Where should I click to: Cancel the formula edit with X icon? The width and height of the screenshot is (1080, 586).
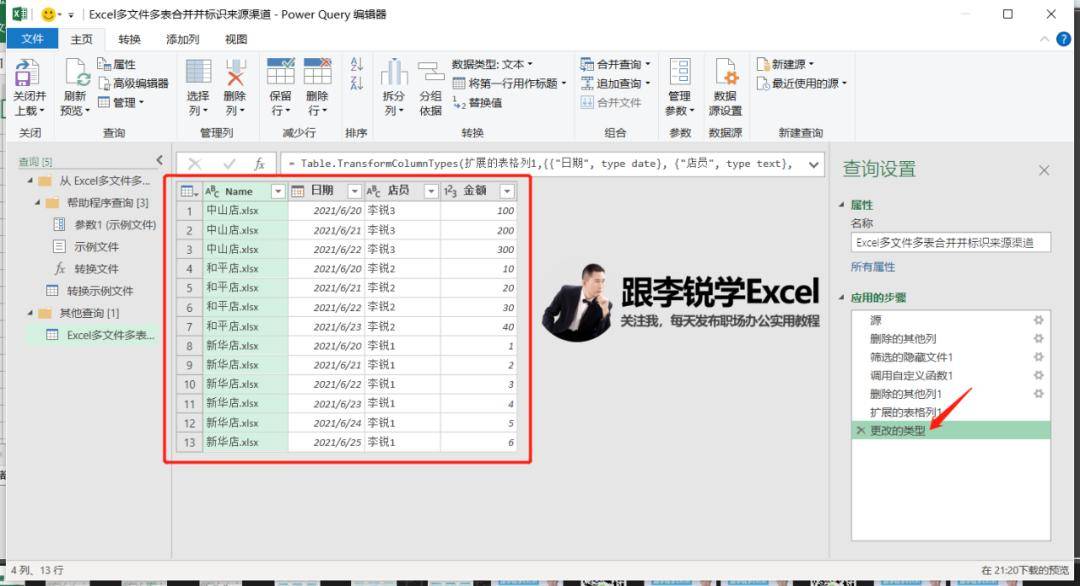pyautogui.click(x=195, y=164)
